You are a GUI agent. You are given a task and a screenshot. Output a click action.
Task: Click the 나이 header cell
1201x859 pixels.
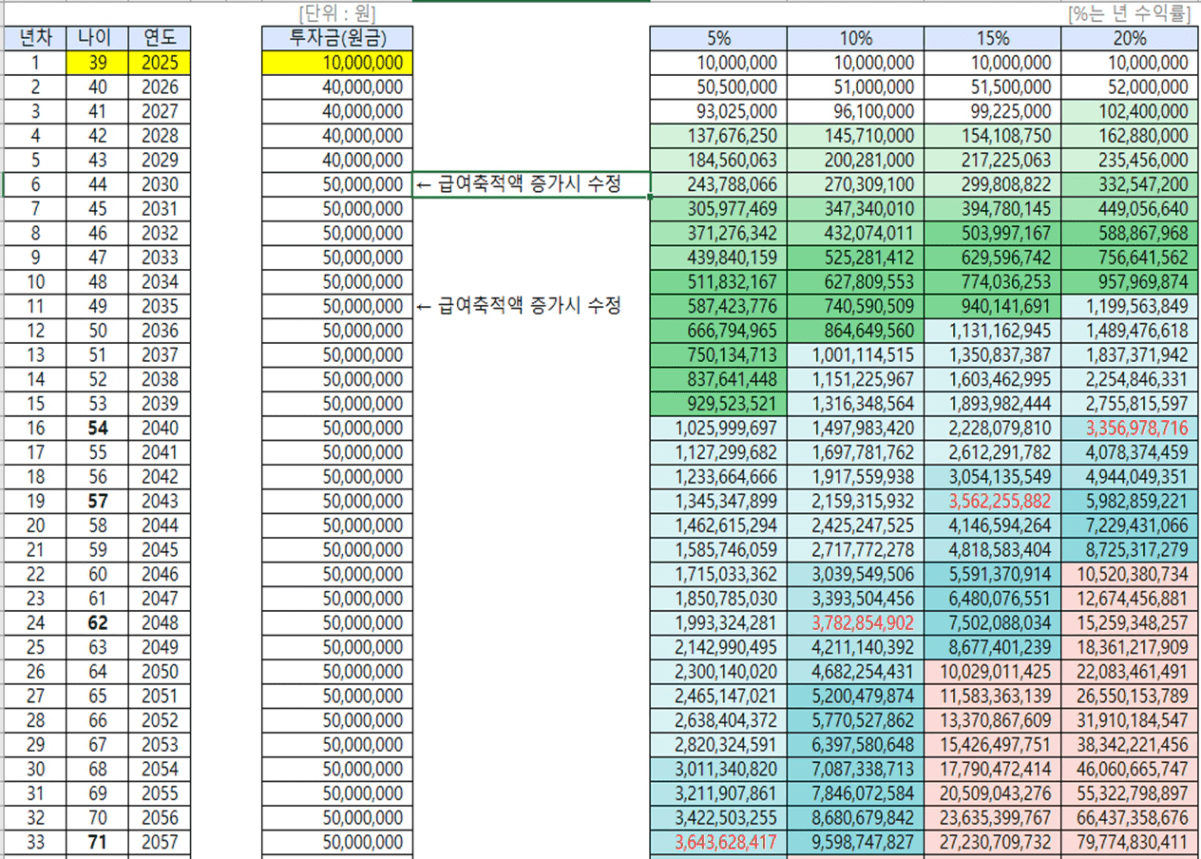click(x=97, y=39)
